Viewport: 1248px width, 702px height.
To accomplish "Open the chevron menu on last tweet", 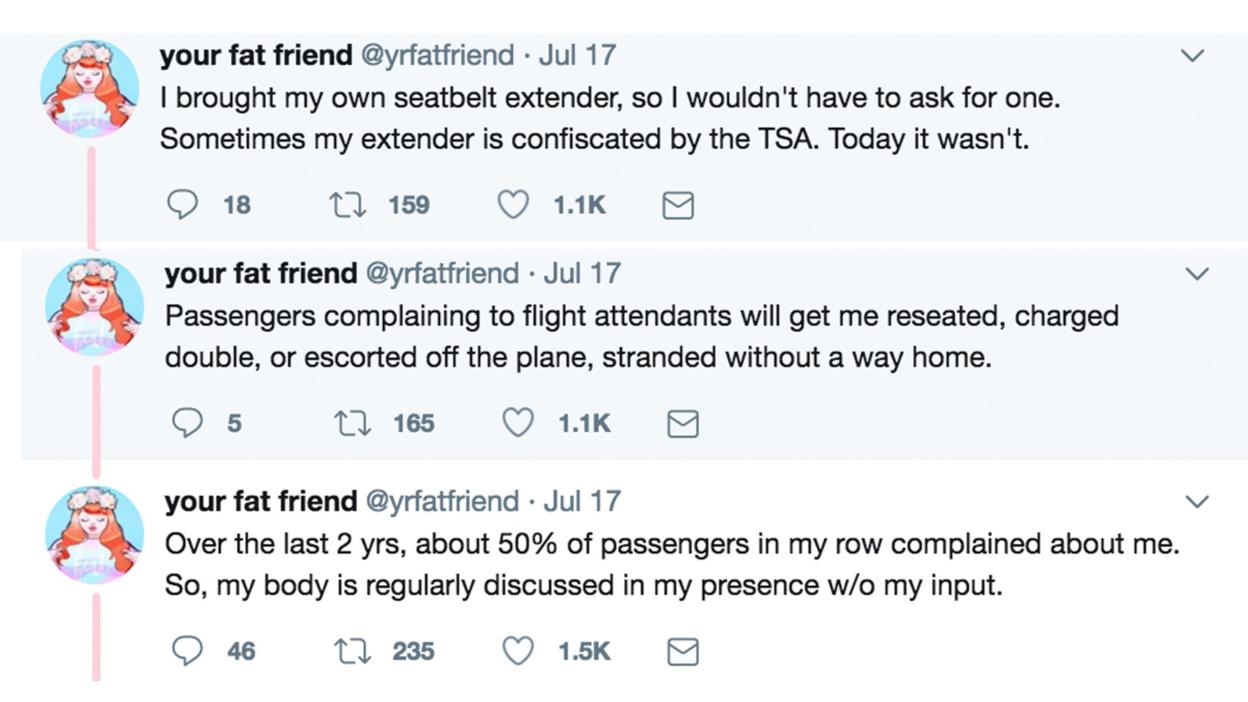I will tap(1196, 501).
